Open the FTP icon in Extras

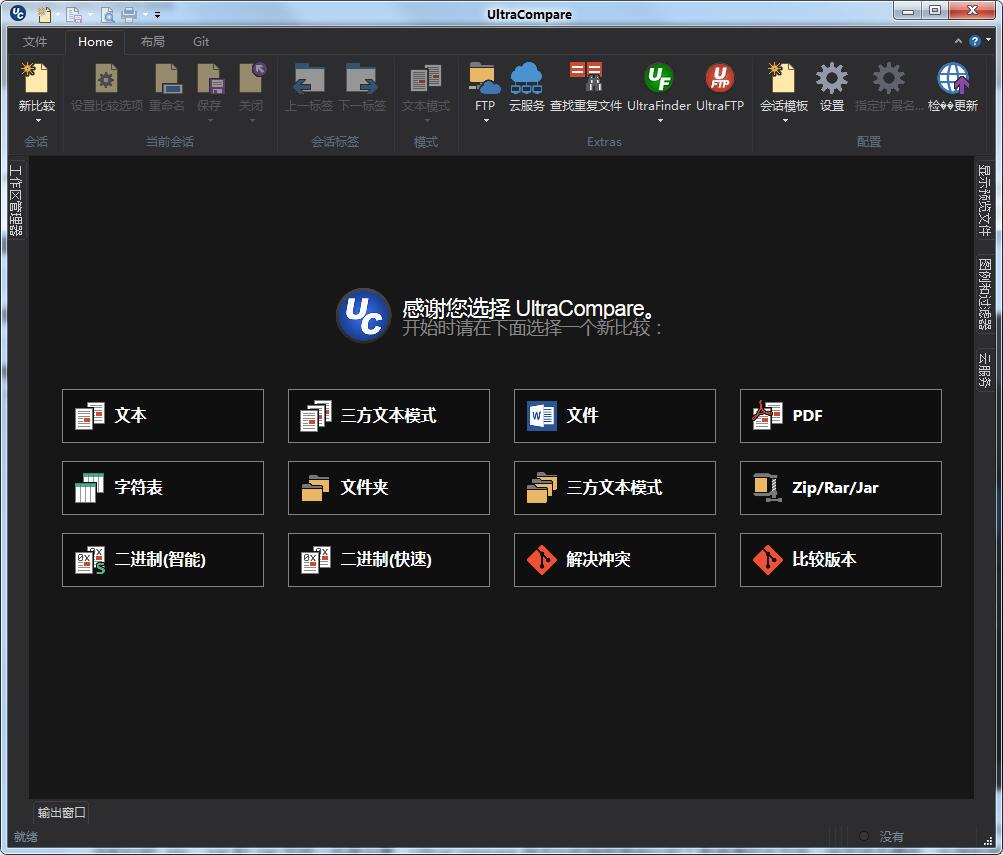click(484, 79)
